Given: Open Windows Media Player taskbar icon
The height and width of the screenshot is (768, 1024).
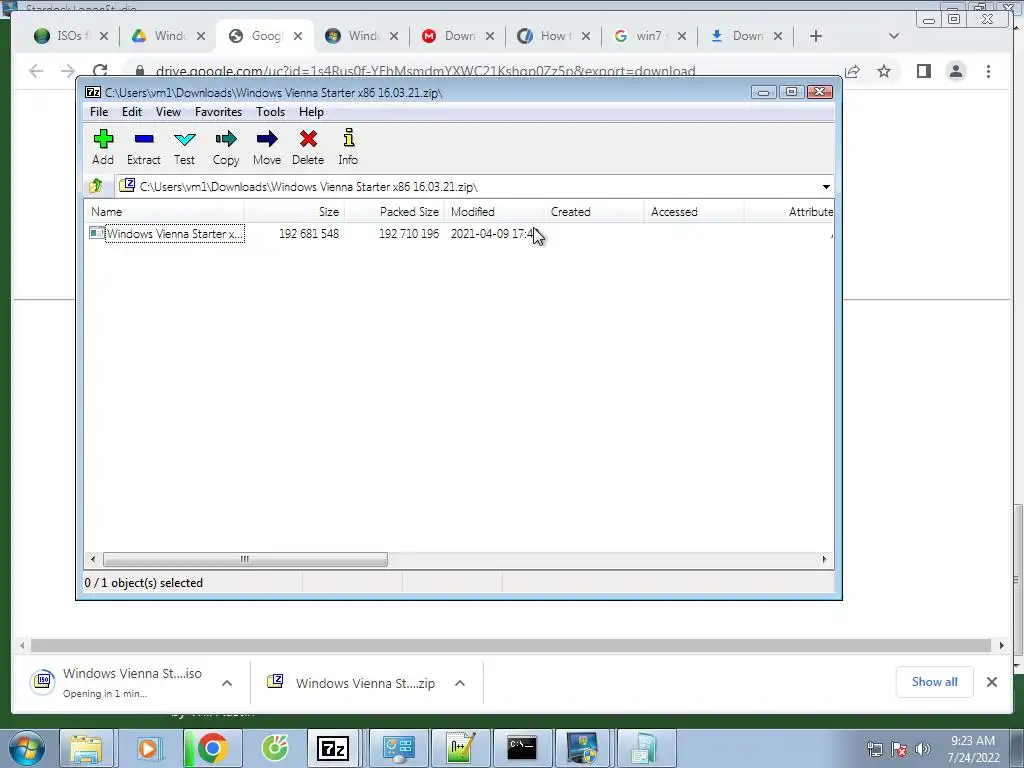Looking at the screenshot, I should pos(148,748).
